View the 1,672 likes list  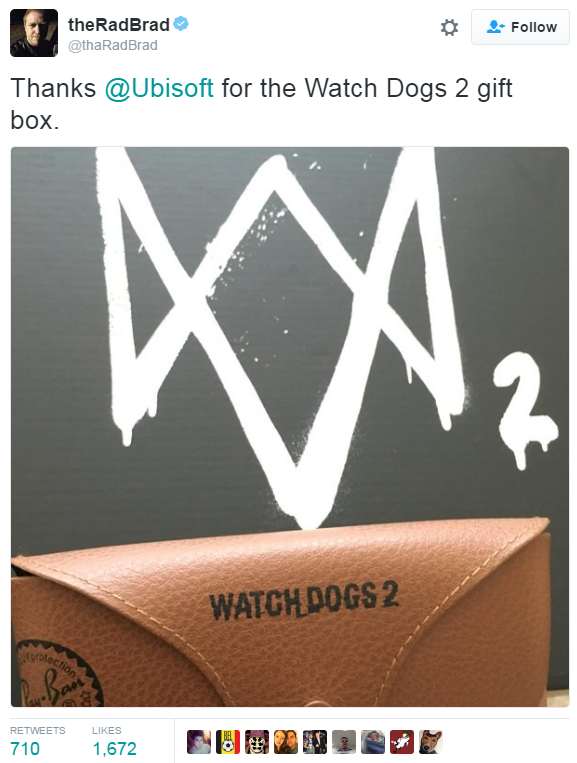click(114, 741)
